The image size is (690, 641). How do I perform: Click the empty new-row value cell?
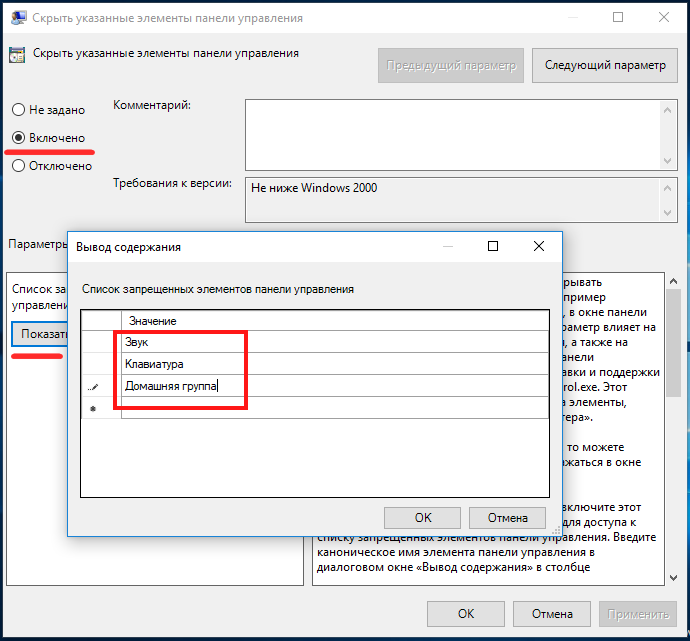(335, 408)
